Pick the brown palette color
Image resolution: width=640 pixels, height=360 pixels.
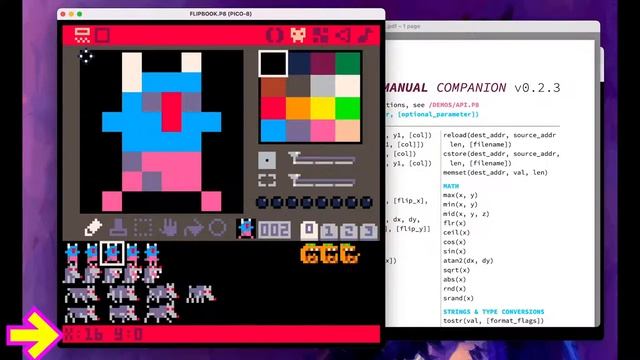273,86
